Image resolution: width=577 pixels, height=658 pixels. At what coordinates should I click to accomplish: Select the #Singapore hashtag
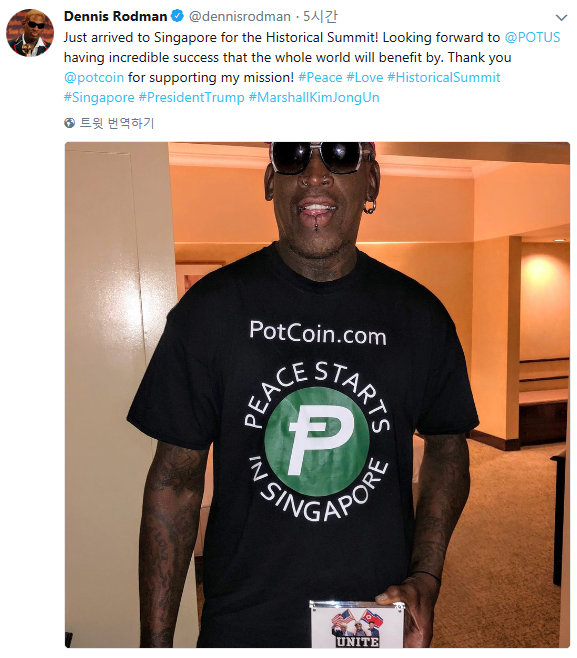pos(99,97)
